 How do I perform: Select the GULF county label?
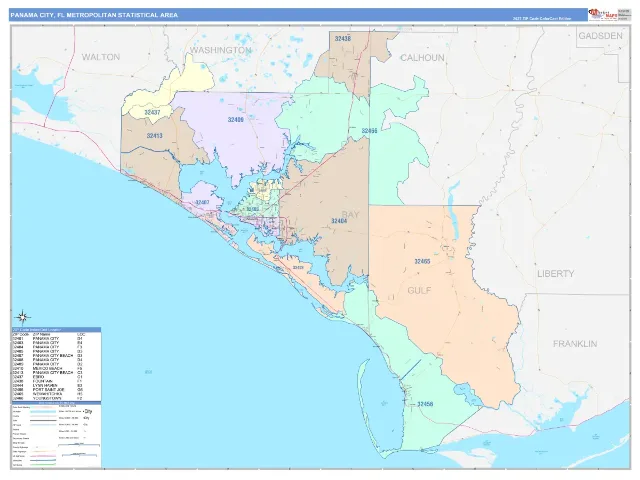click(x=419, y=290)
